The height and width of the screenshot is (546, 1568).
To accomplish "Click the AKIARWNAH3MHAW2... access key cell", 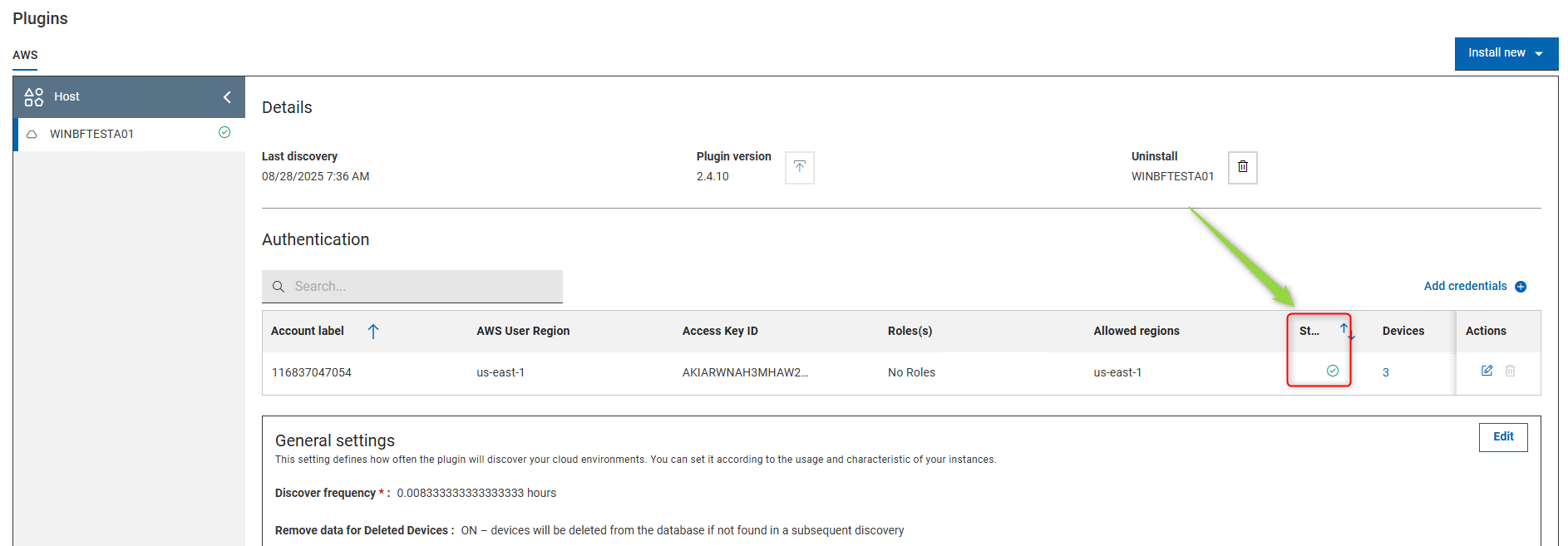I will tap(745, 372).
